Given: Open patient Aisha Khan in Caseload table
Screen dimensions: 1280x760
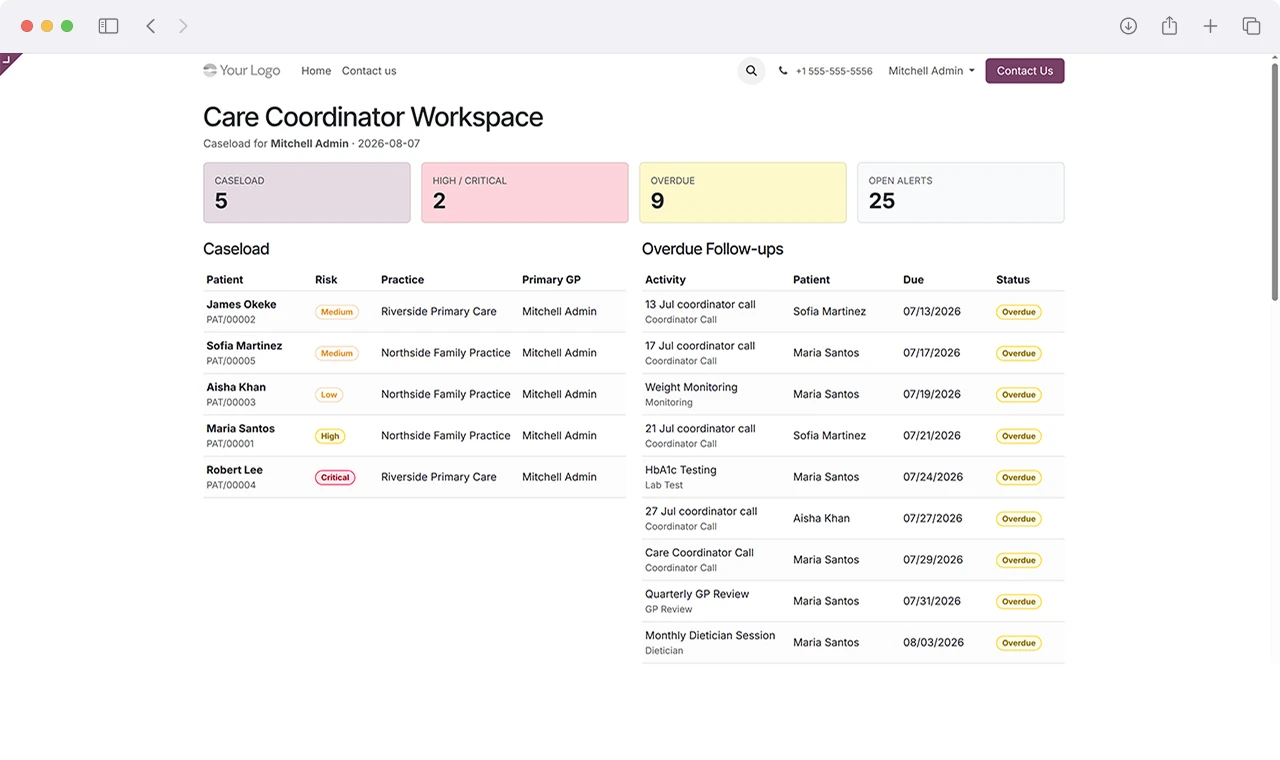Looking at the screenshot, I should tap(236, 387).
